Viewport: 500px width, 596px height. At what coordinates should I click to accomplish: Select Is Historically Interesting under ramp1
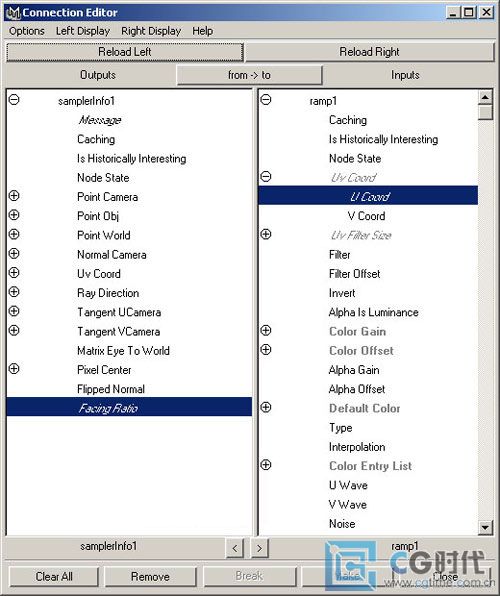coord(383,139)
